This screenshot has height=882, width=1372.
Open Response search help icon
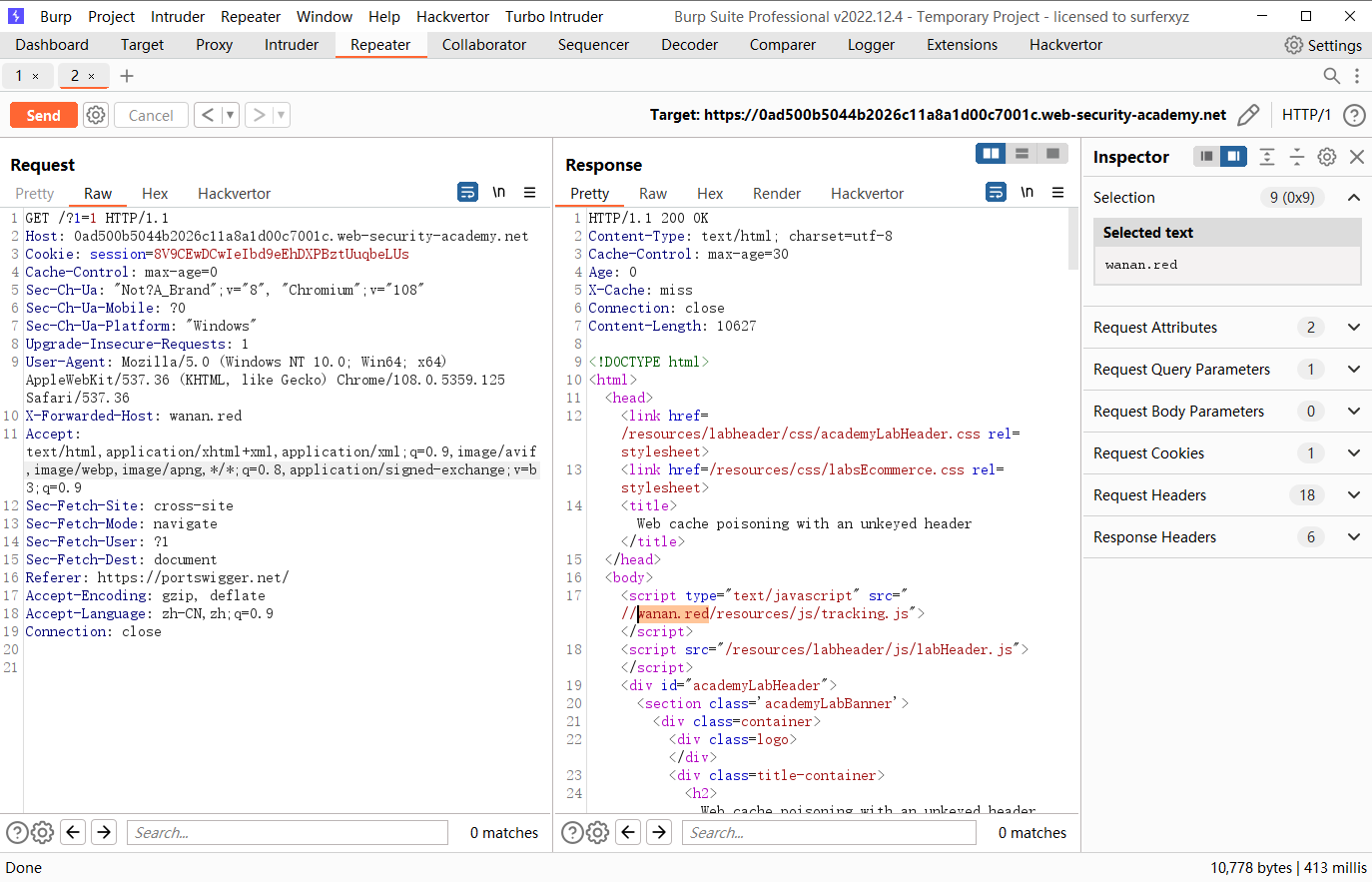click(x=572, y=832)
